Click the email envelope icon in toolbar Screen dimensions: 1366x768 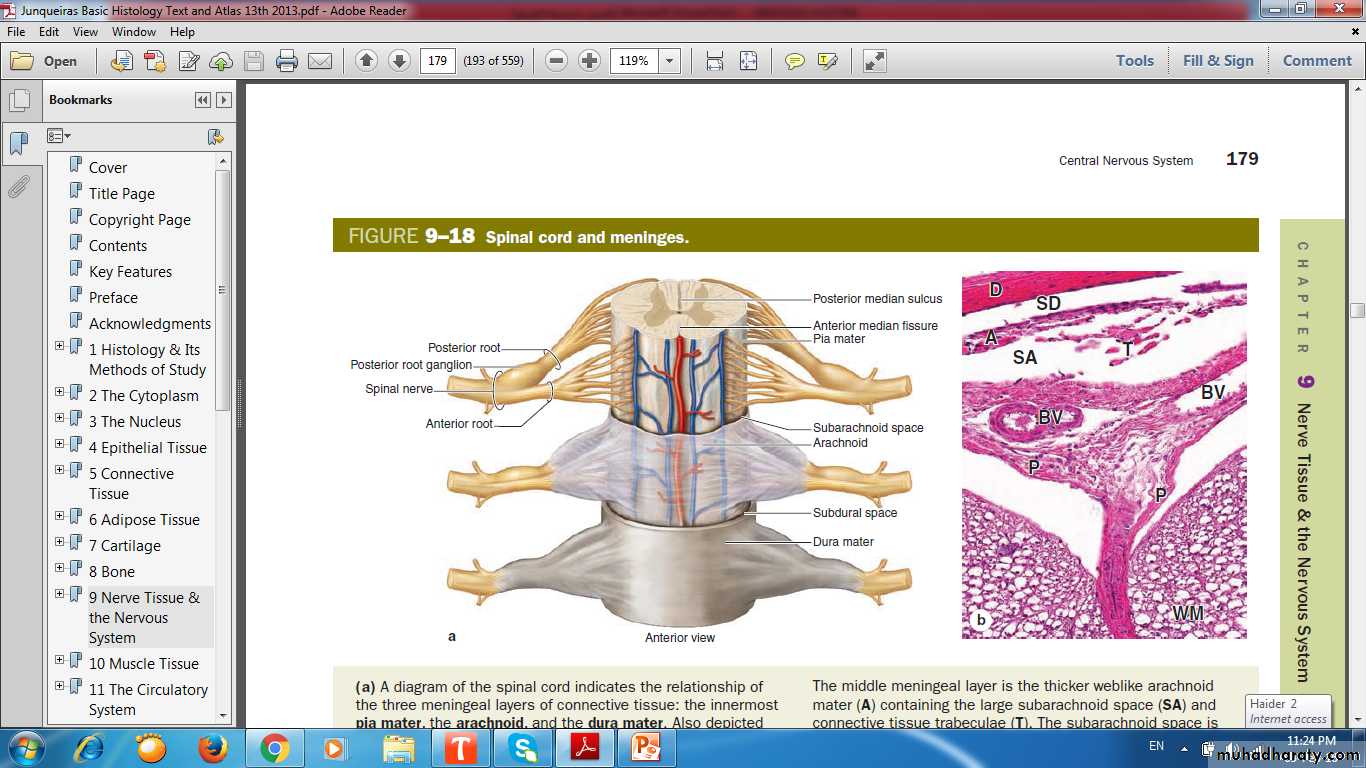(x=320, y=61)
